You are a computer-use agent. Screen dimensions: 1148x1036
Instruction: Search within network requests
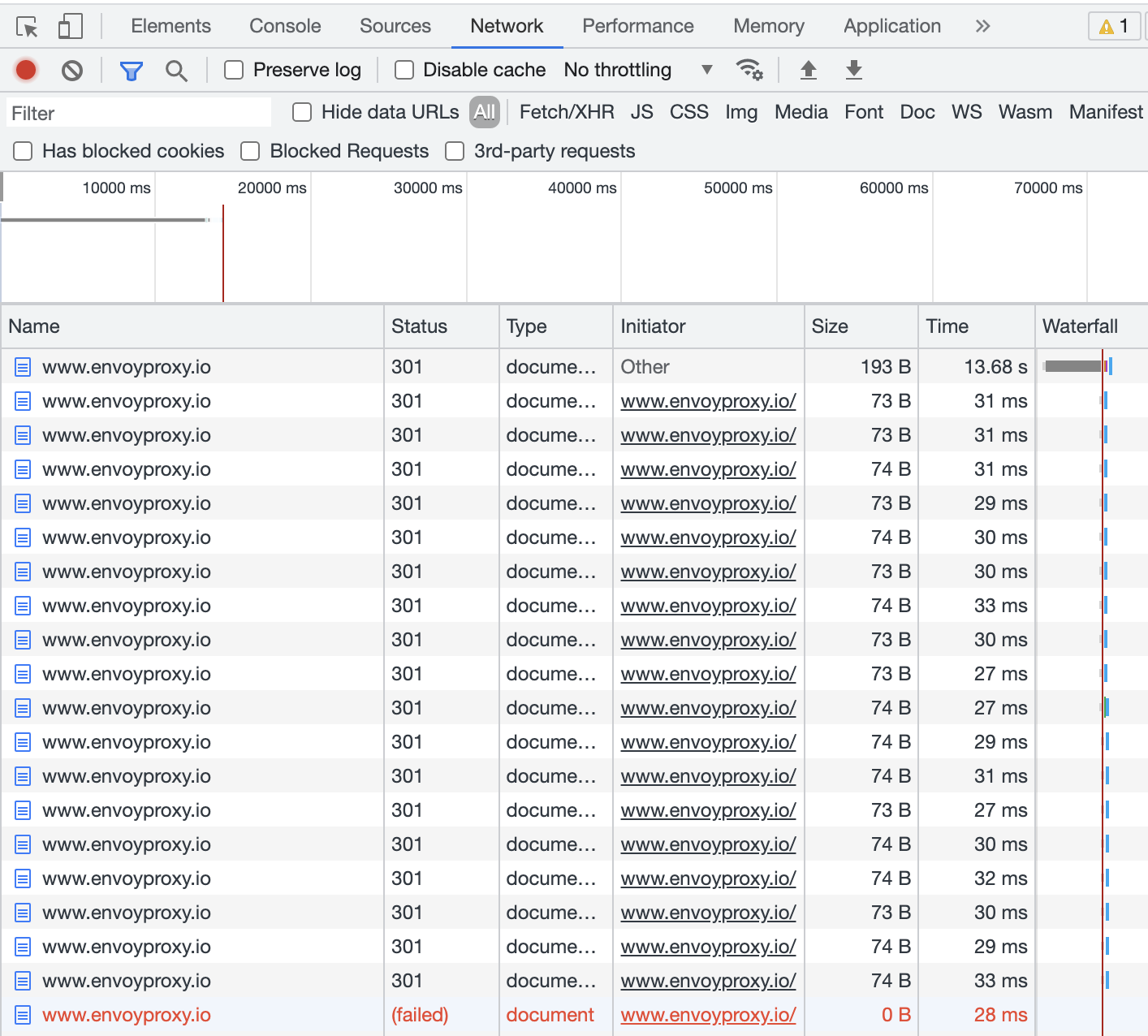tap(176, 70)
